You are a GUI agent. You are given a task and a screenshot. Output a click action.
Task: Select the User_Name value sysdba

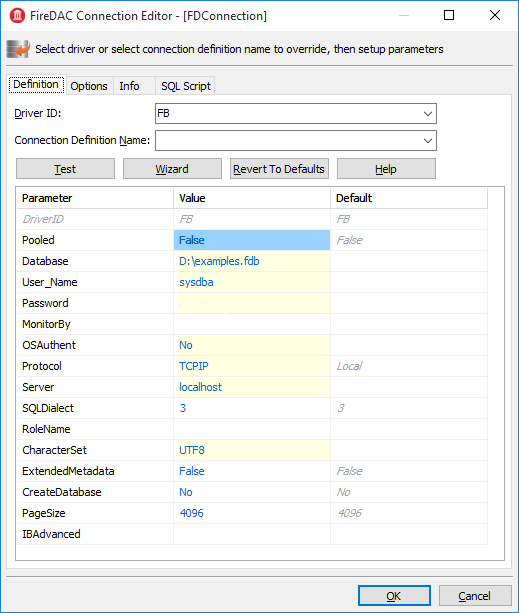252,282
